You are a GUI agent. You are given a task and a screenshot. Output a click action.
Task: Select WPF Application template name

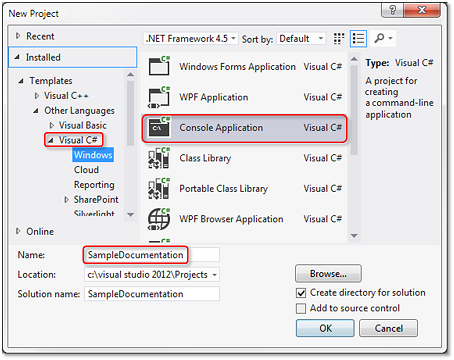[x=214, y=97]
